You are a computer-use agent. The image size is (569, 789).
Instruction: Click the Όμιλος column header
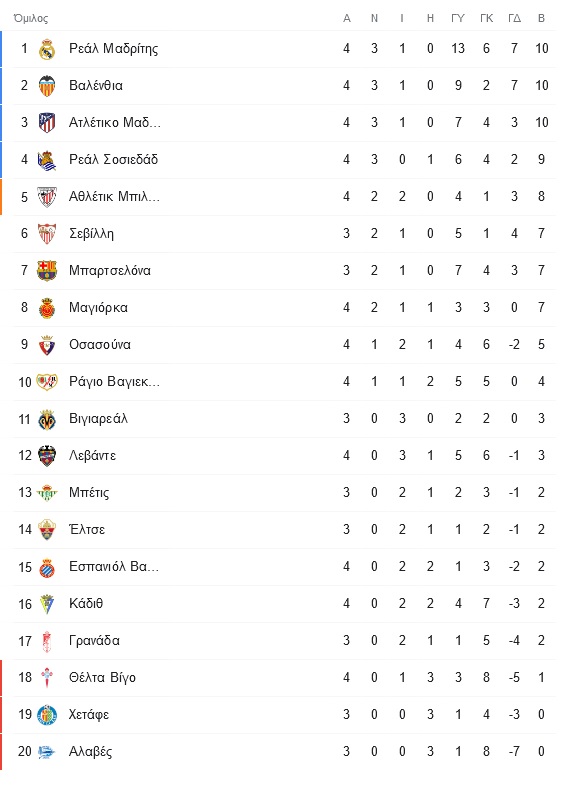pyautogui.click(x=31, y=18)
